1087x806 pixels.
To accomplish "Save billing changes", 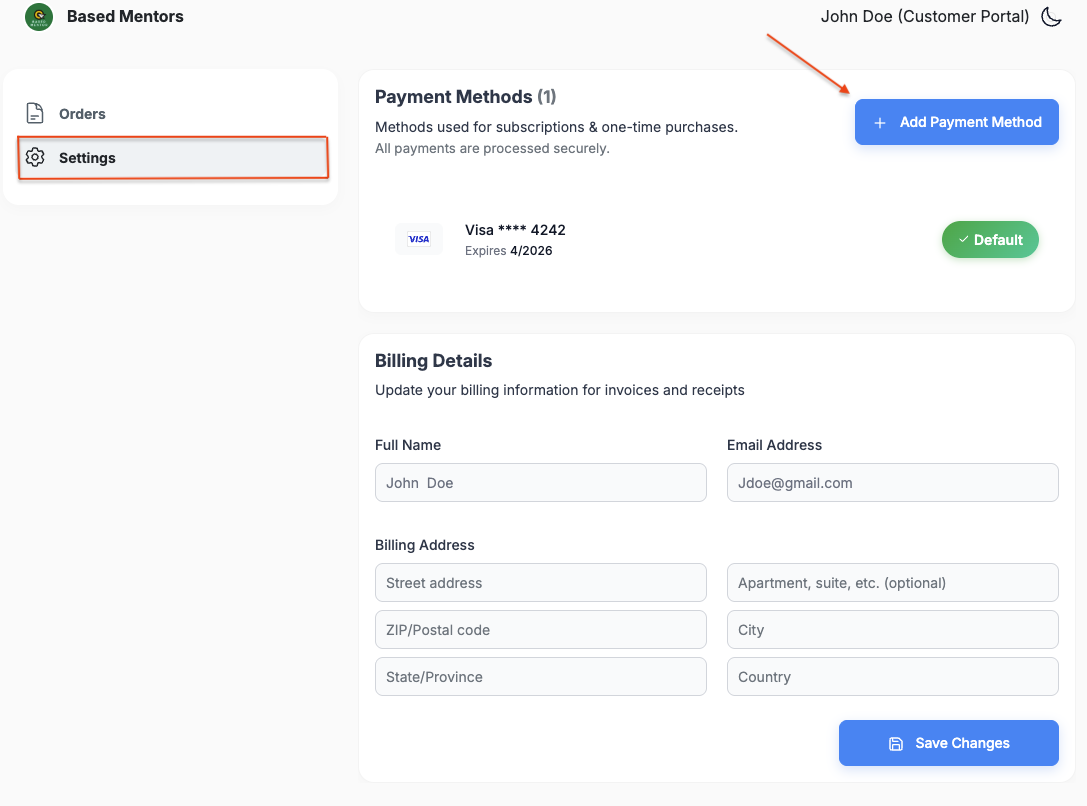I will pyautogui.click(x=948, y=743).
